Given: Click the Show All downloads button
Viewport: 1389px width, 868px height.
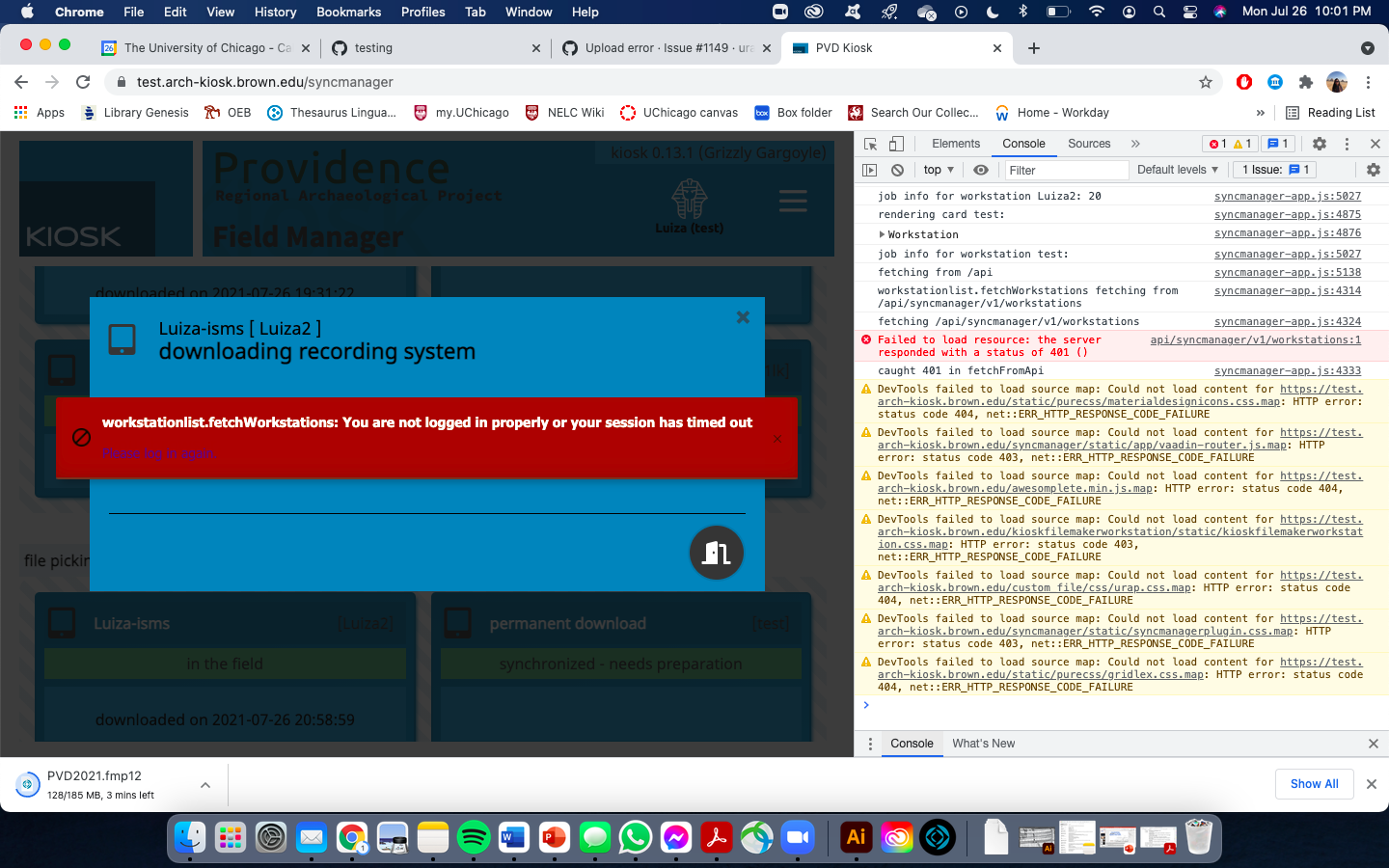Looking at the screenshot, I should (x=1314, y=784).
